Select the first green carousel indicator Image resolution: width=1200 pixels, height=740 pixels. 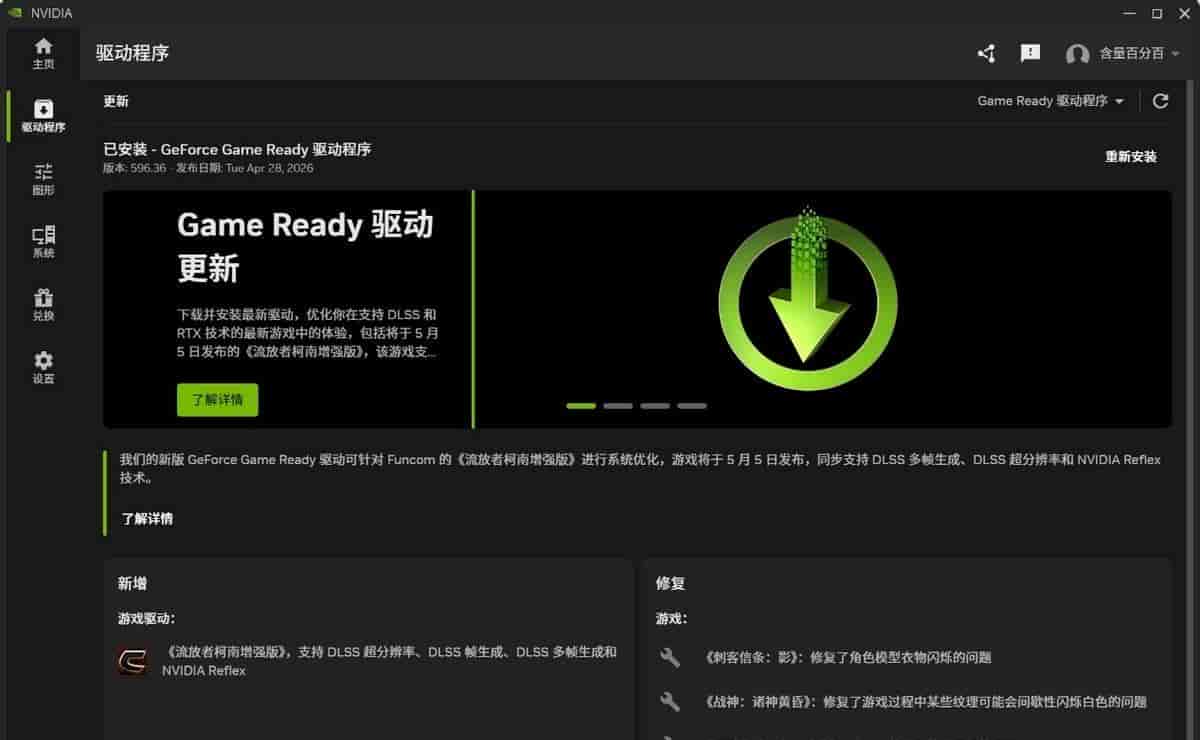581,406
